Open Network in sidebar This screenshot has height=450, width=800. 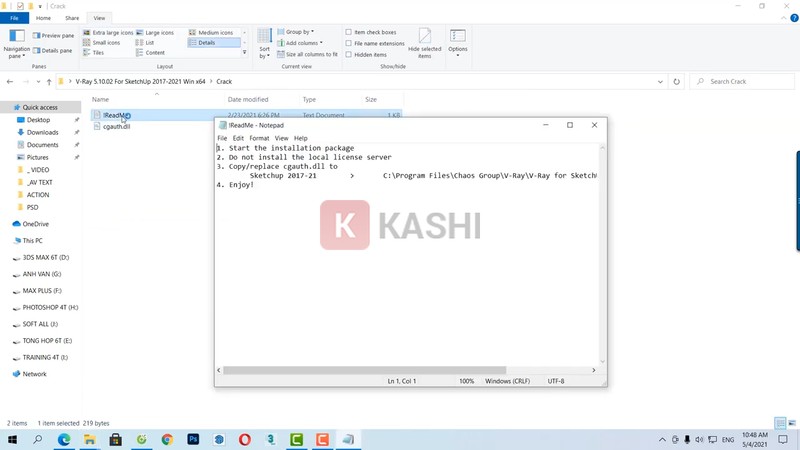pos(34,374)
